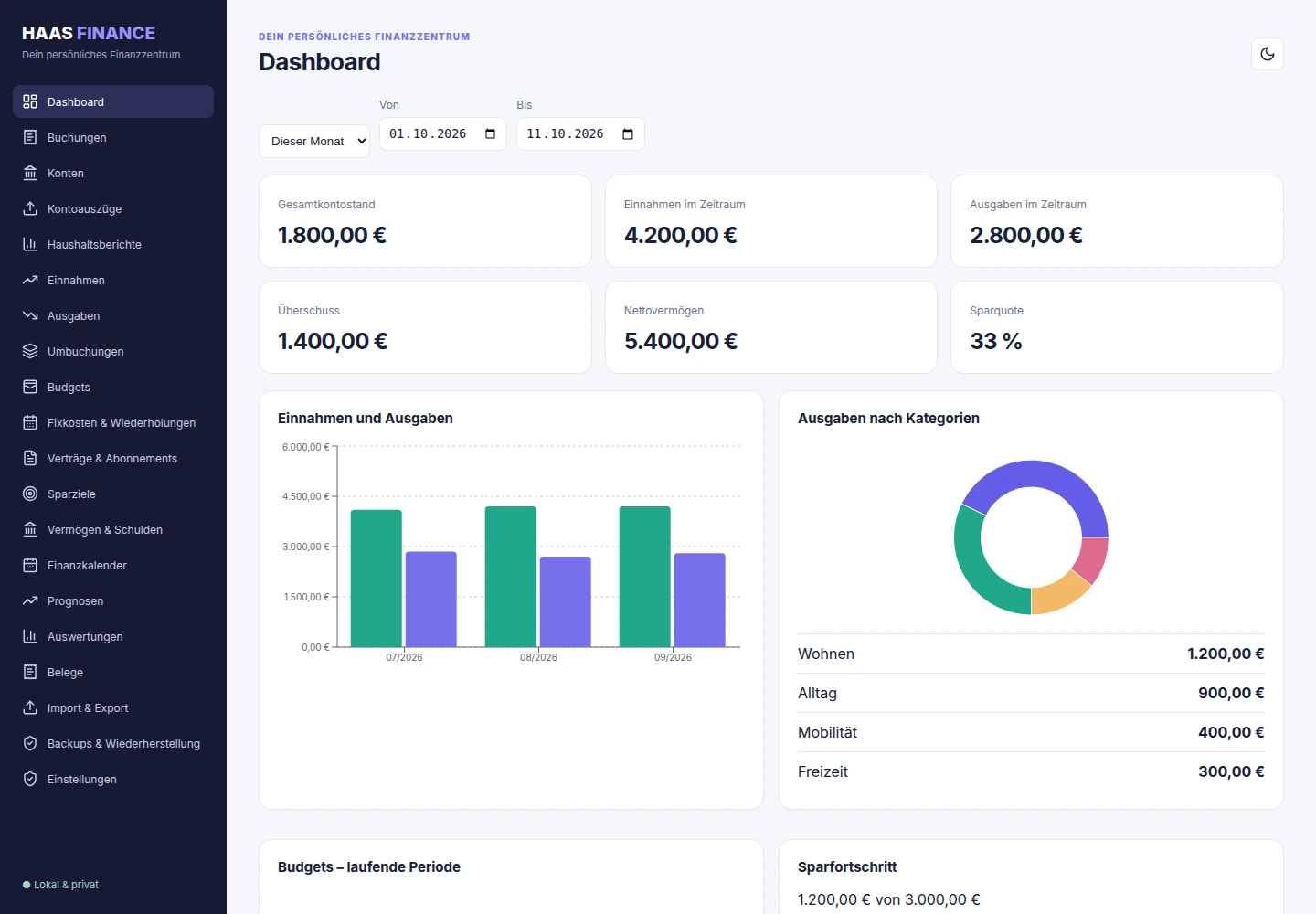Click the Einnahmen trending-up icon

(x=30, y=280)
